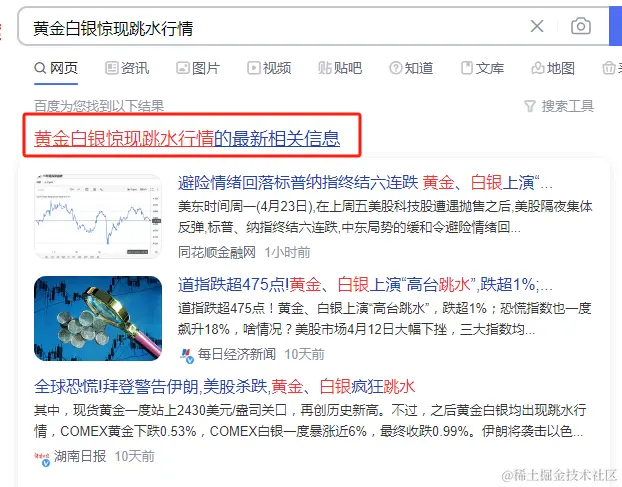Open the 黄金白银惊现跳水行情的最新相关信息 link
622x487 pixels.
coord(187,138)
